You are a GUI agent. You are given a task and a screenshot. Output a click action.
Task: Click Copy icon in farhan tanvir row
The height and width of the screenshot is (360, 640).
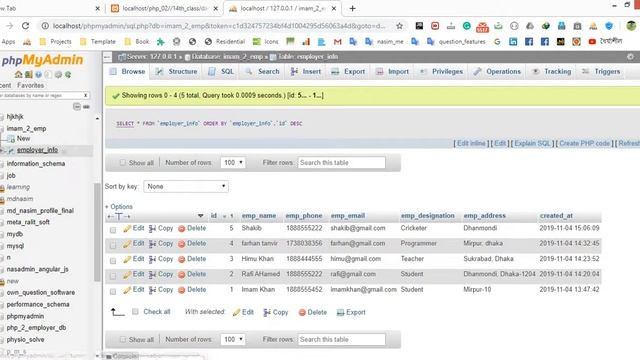(x=152, y=244)
